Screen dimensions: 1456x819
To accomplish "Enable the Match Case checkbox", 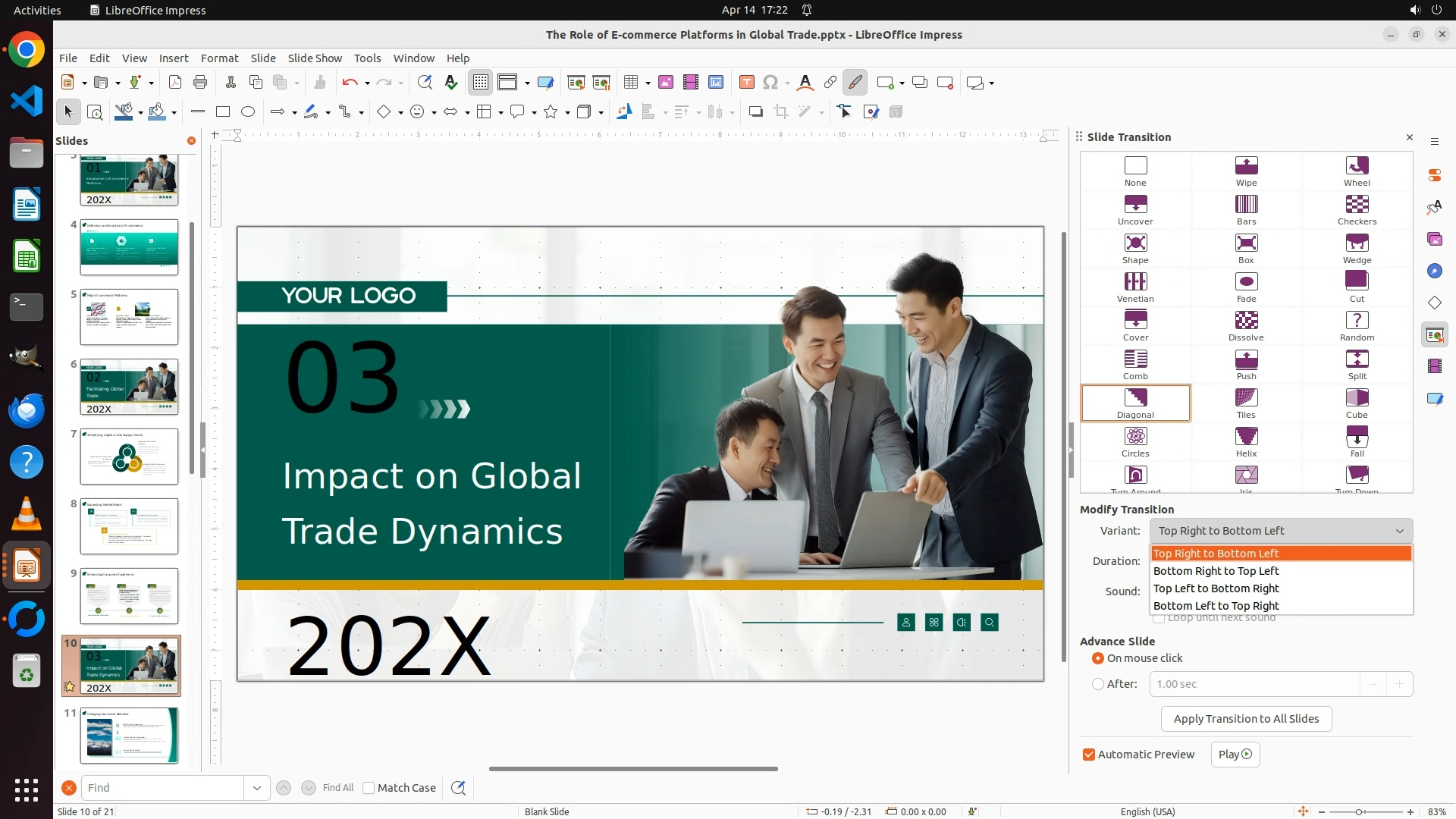I will click(x=369, y=788).
